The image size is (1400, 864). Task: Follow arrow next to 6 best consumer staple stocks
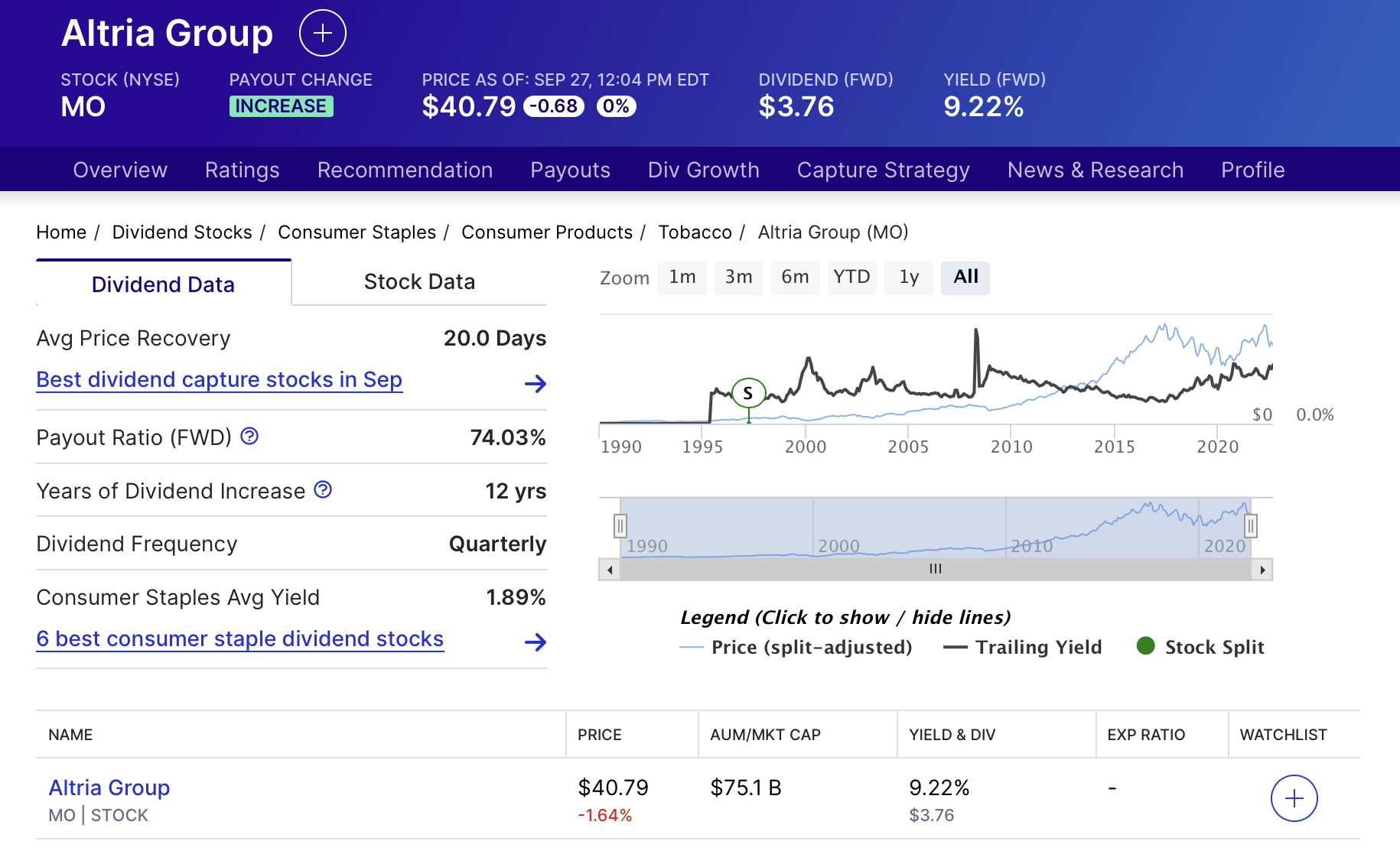(536, 642)
